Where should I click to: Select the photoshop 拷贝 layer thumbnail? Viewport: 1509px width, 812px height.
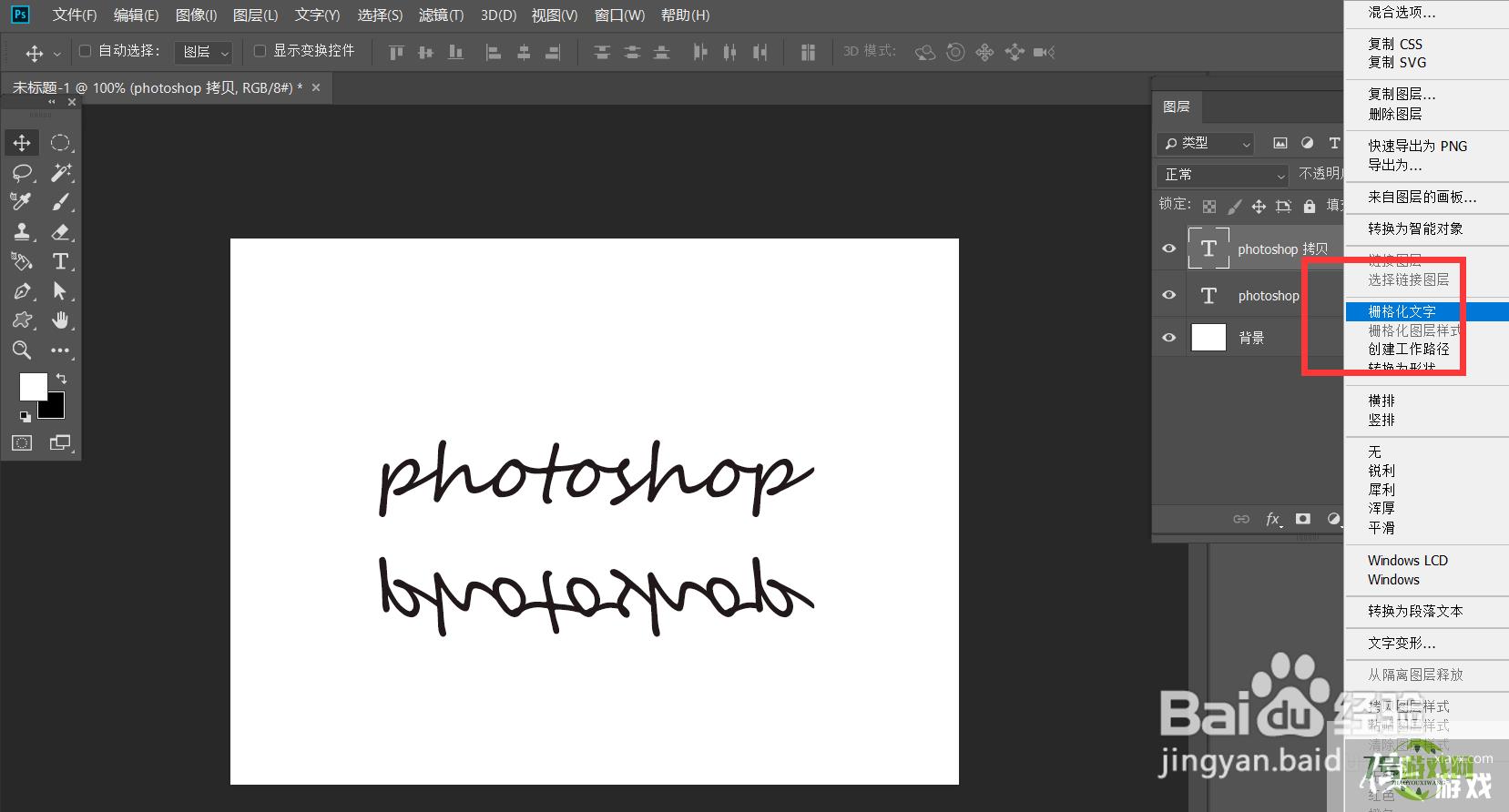coord(1208,249)
